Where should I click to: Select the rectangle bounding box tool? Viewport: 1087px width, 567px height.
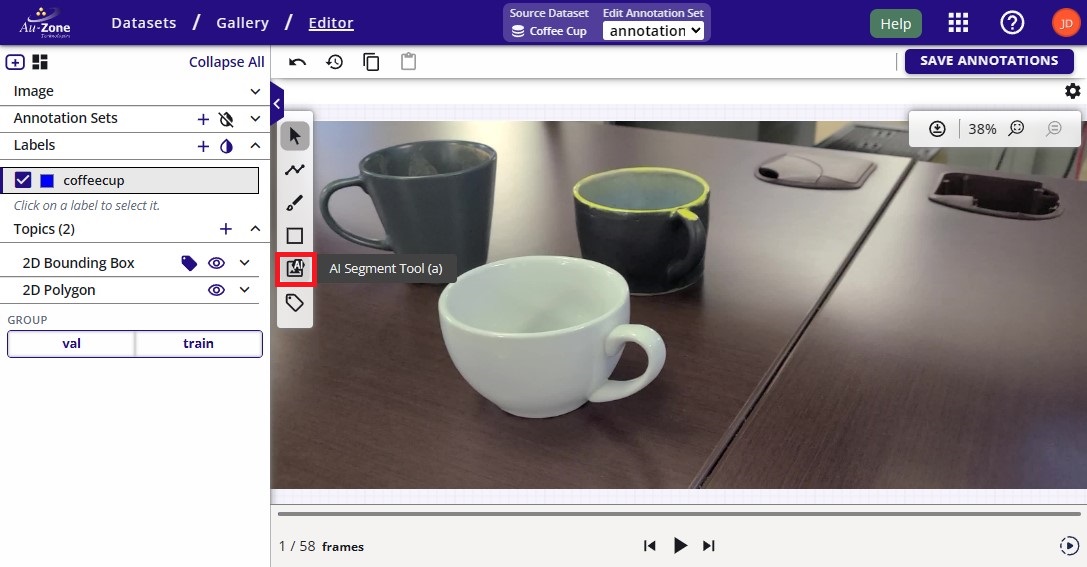click(295, 236)
